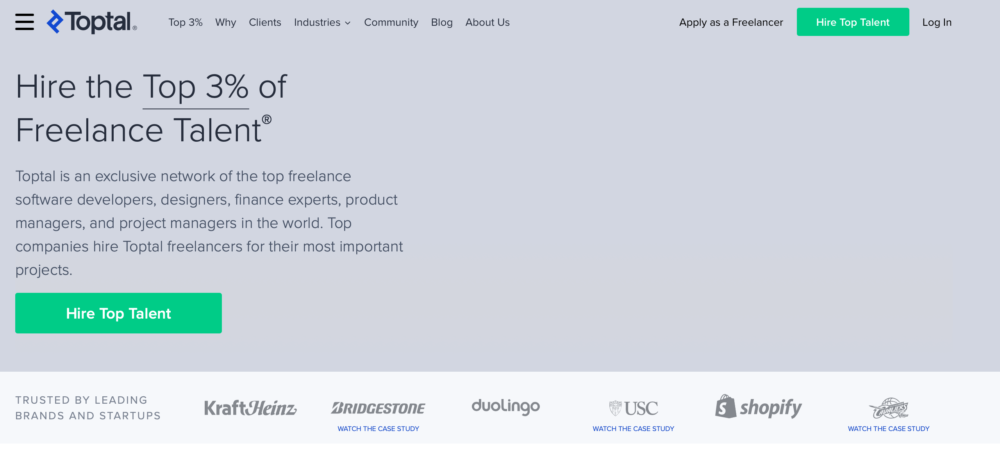Open the hamburger menu icon
Viewport: 1000px width, 449px height.
click(x=24, y=22)
